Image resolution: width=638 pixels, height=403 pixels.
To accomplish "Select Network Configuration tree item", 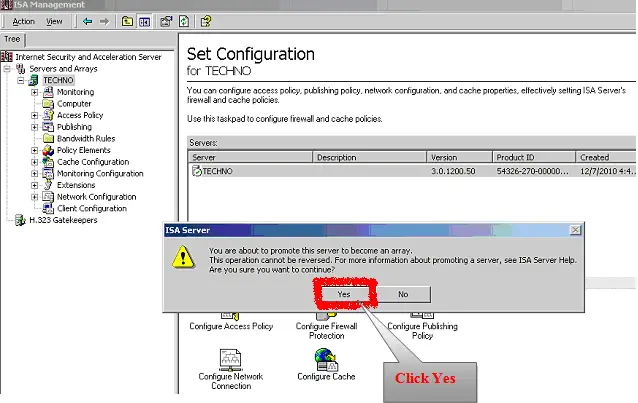I will pos(96,197).
